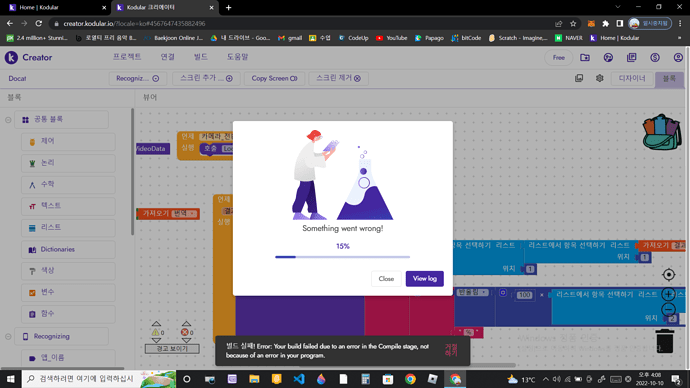Zoom out the blocks workspace
The width and height of the screenshot is (690, 388).
(x=668, y=310)
